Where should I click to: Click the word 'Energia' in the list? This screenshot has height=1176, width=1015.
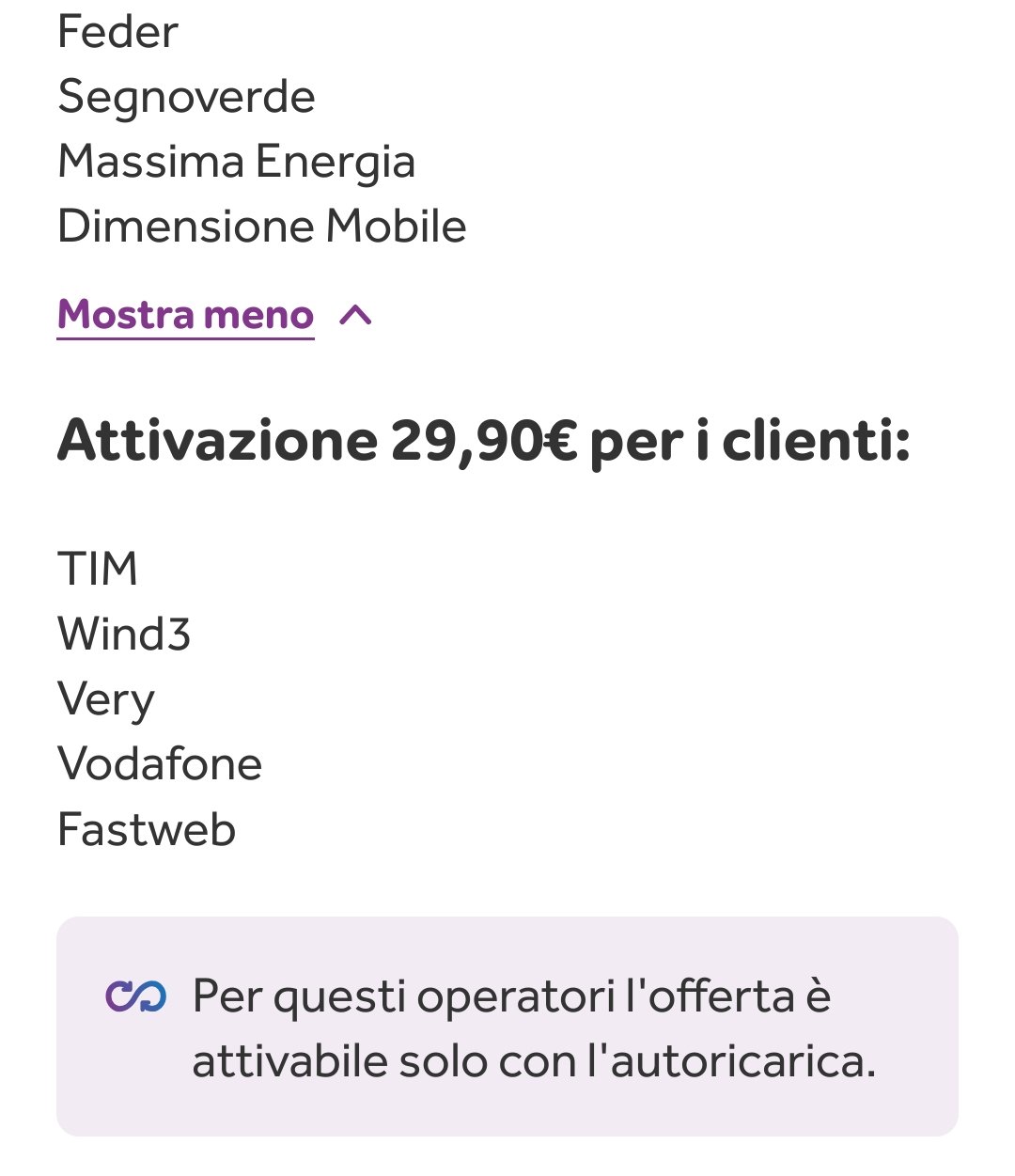(x=335, y=163)
